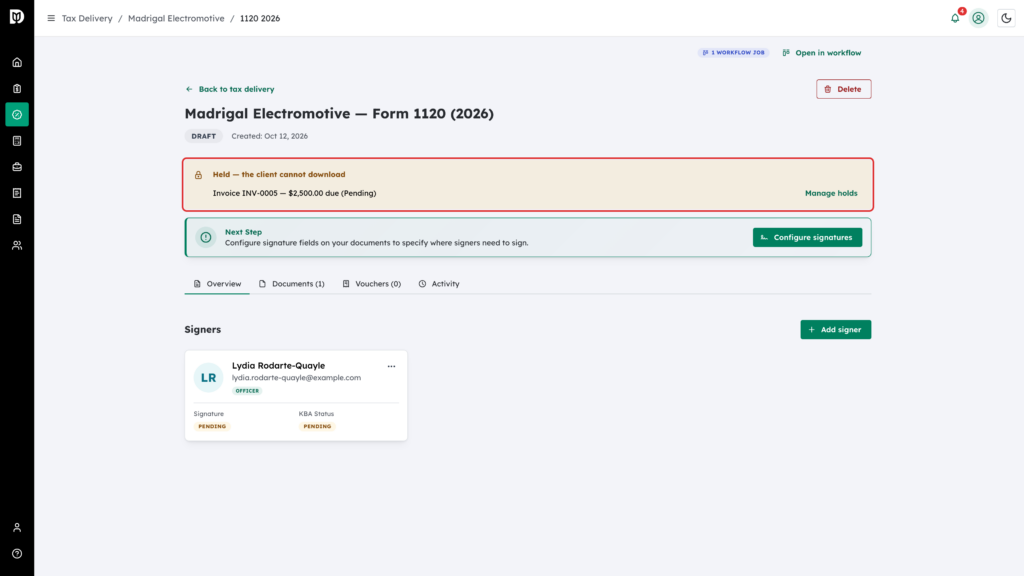Open the calculator icon in sidebar
The width and height of the screenshot is (1024, 576).
pos(17,141)
